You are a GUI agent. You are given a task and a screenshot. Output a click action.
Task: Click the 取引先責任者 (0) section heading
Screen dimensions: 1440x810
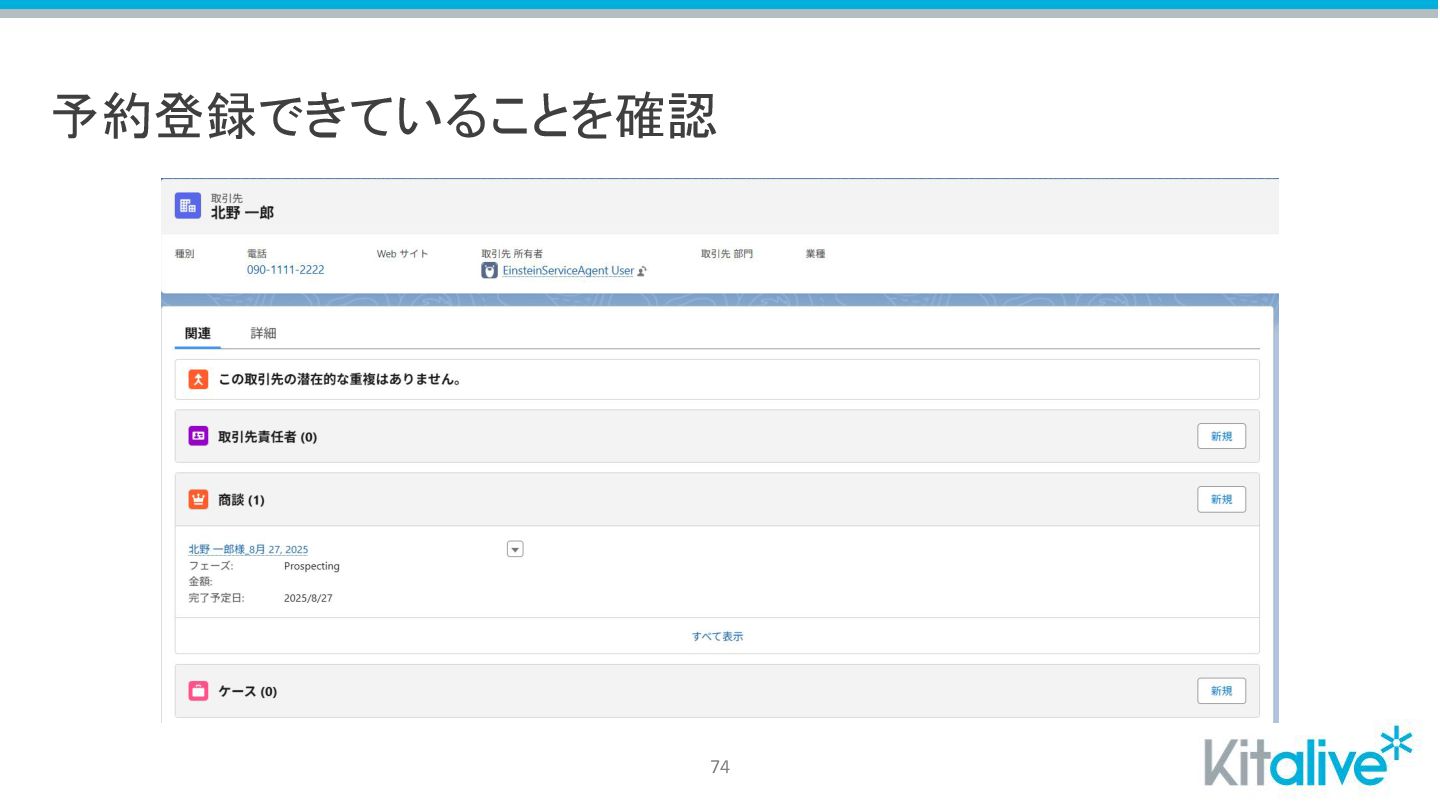point(267,437)
